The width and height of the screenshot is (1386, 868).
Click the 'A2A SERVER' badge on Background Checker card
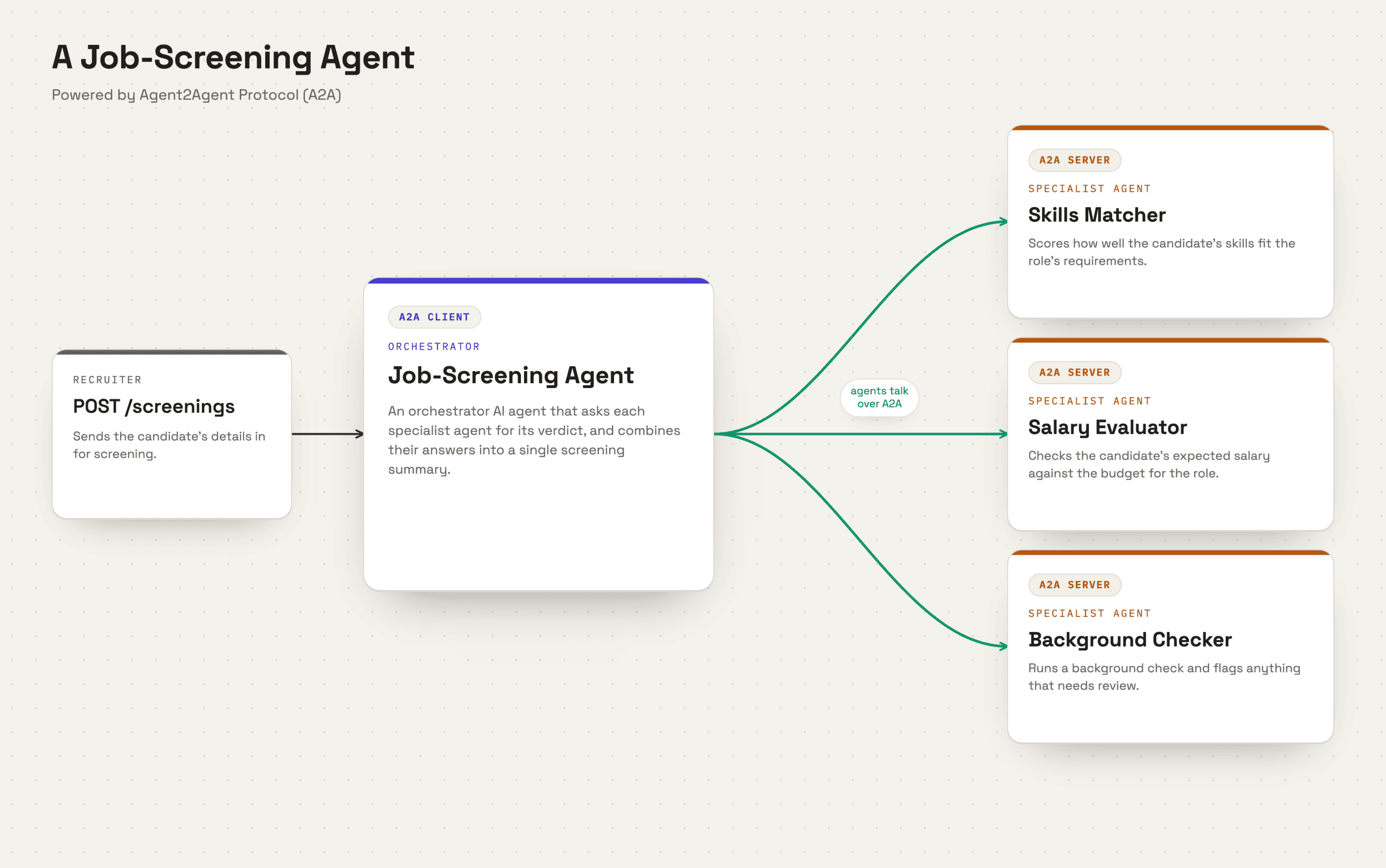(x=1075, y=585)
